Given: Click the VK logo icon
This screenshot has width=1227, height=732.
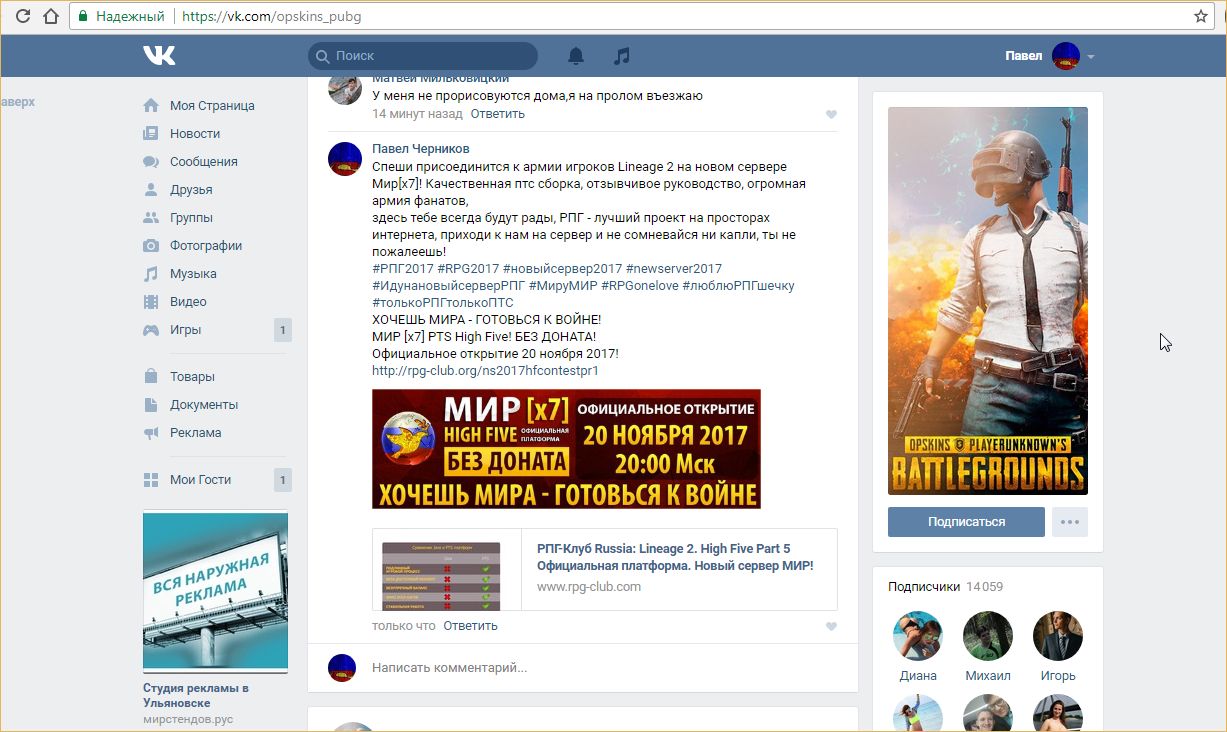Looking at the screenshot, I should coord(159,56).
